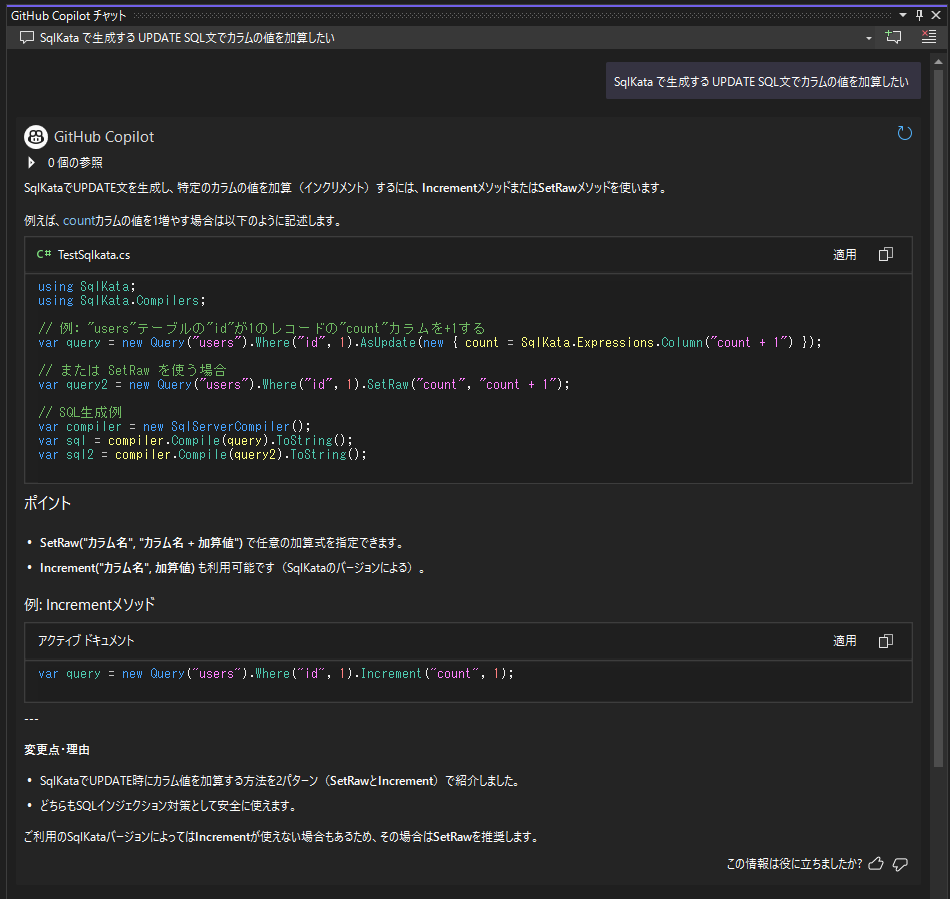Click the scrollbar up arrow
950x899 pixels.
point(938,62)
